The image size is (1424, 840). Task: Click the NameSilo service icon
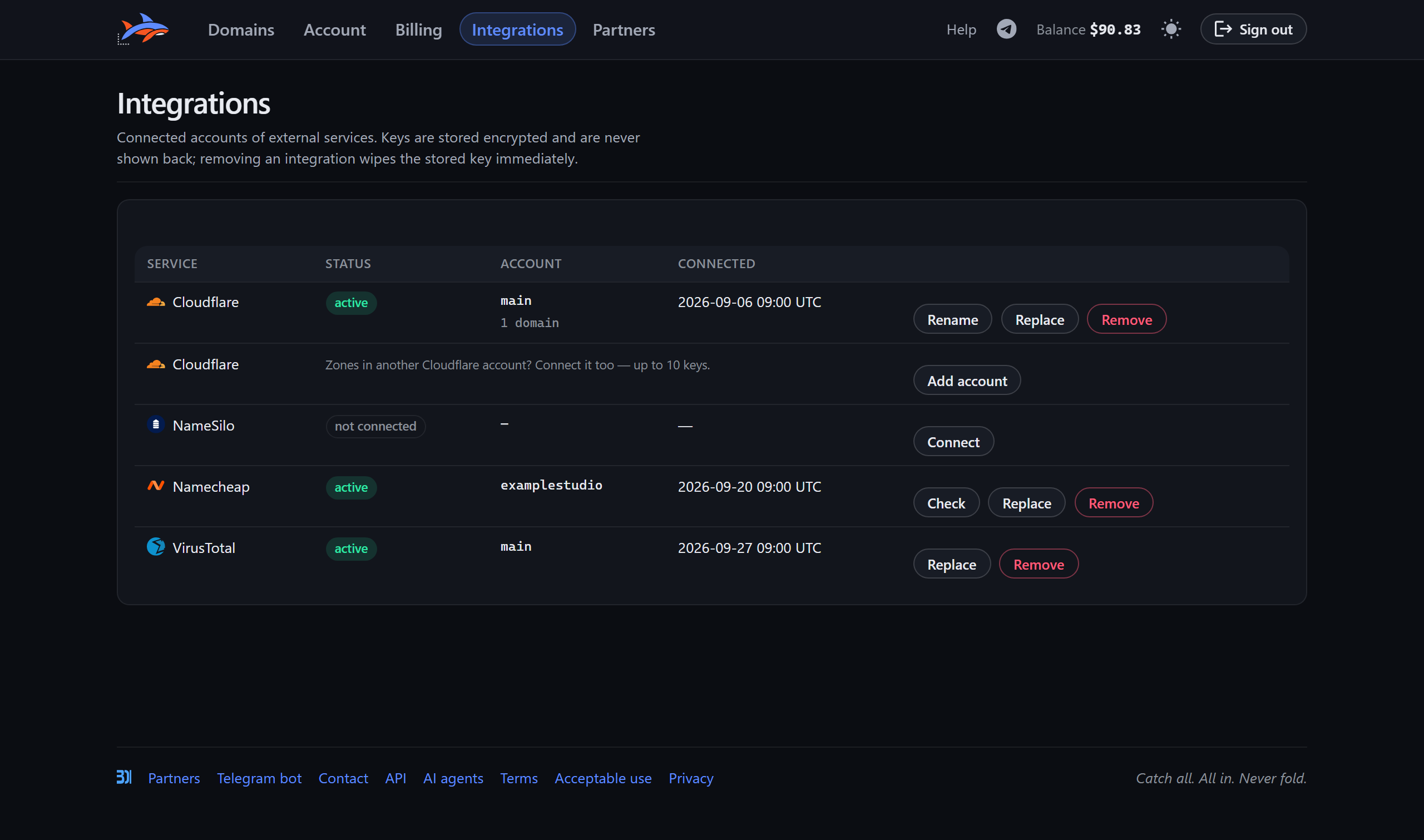tap(156, 424)
